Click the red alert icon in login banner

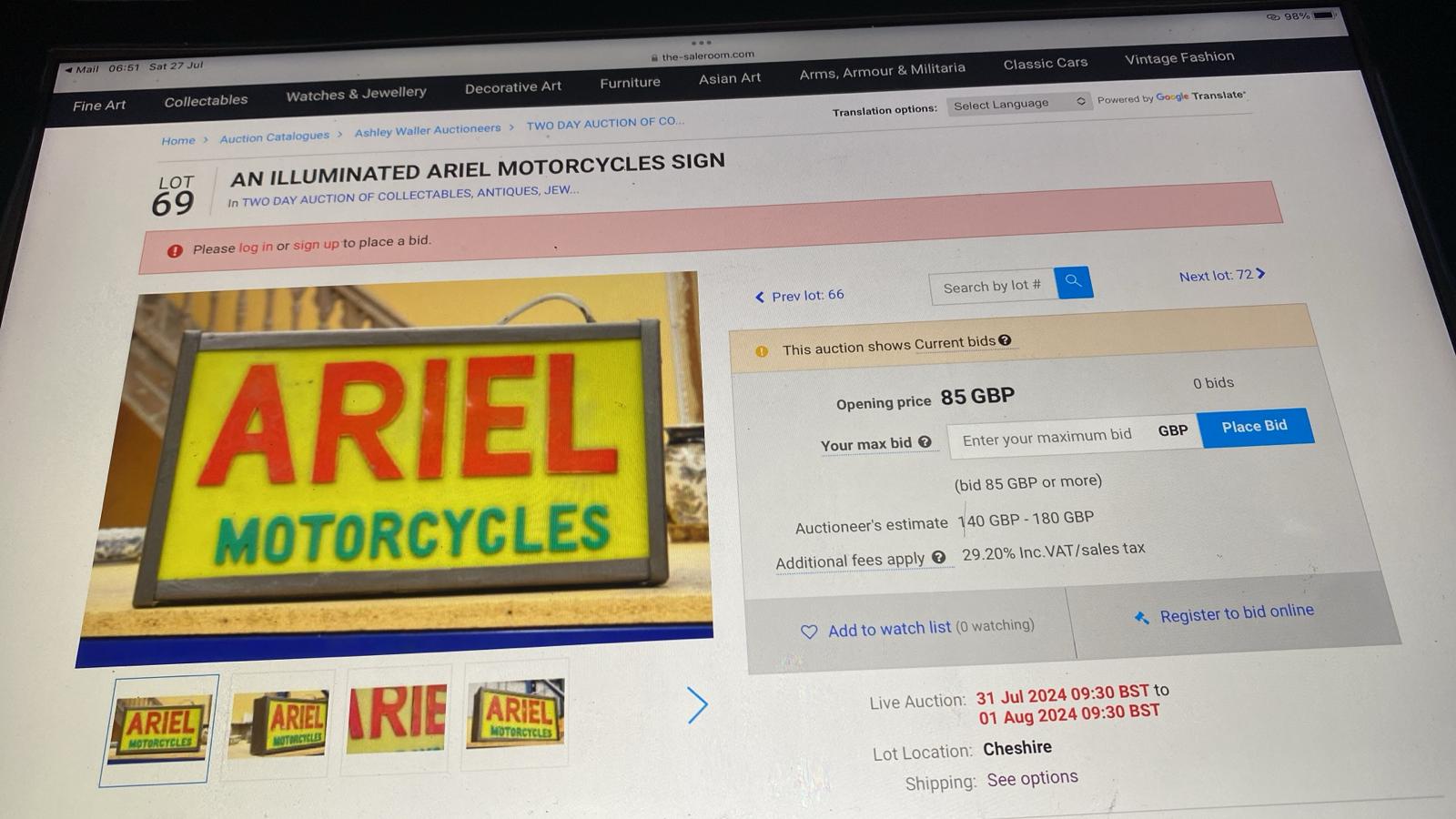point(175,250)
